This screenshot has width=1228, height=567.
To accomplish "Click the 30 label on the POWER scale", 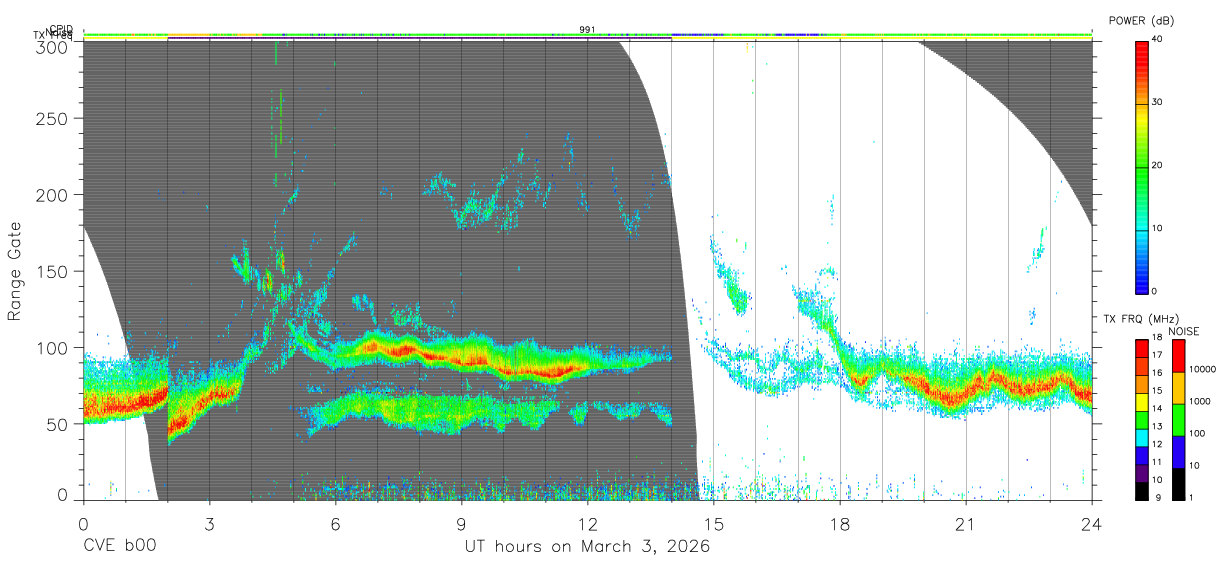I will (x=1158, y=102).
